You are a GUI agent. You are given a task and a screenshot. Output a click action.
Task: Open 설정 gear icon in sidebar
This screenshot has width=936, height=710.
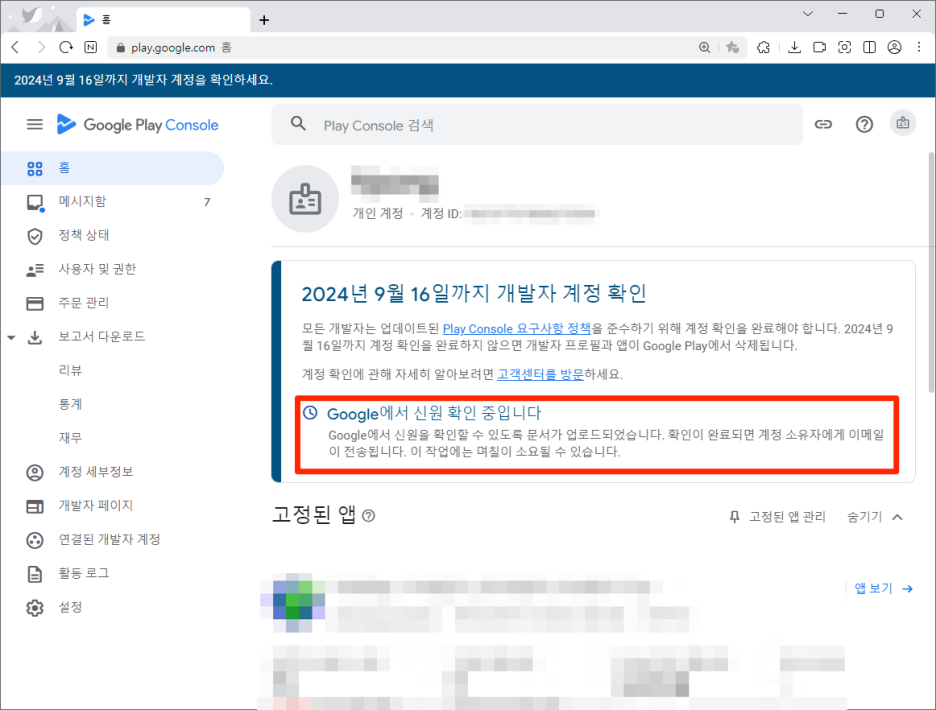35,608
